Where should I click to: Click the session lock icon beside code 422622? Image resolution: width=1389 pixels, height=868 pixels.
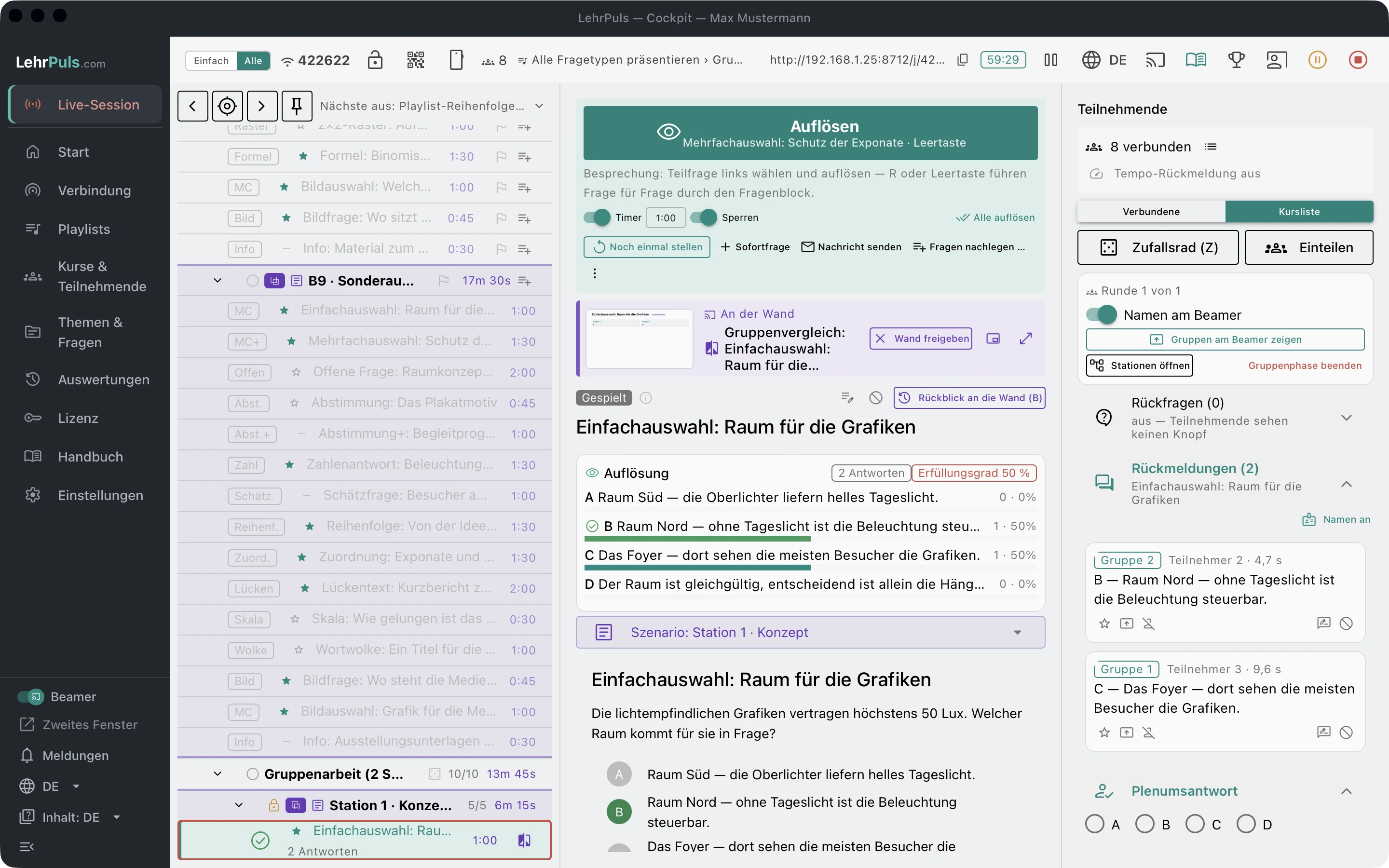(x=375, y=60)
